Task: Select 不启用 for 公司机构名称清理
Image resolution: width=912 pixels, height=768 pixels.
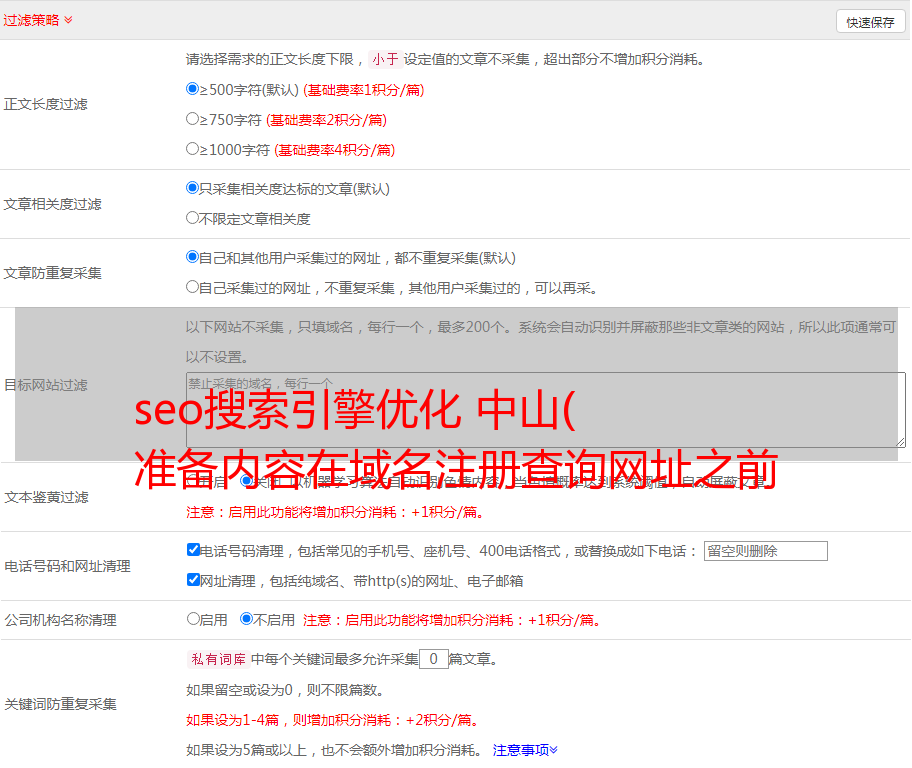Action: pyautogui.click(x=247, y=619)
